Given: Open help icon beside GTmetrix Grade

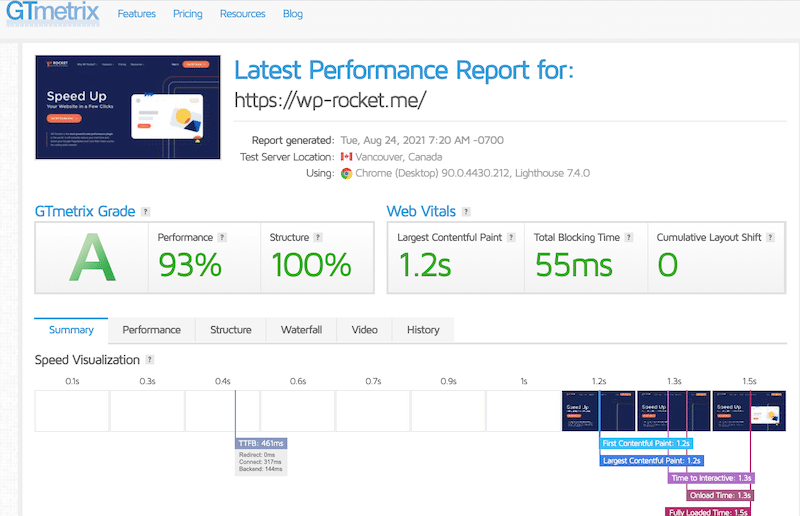Looking at the screenshot, I should 146,211.
